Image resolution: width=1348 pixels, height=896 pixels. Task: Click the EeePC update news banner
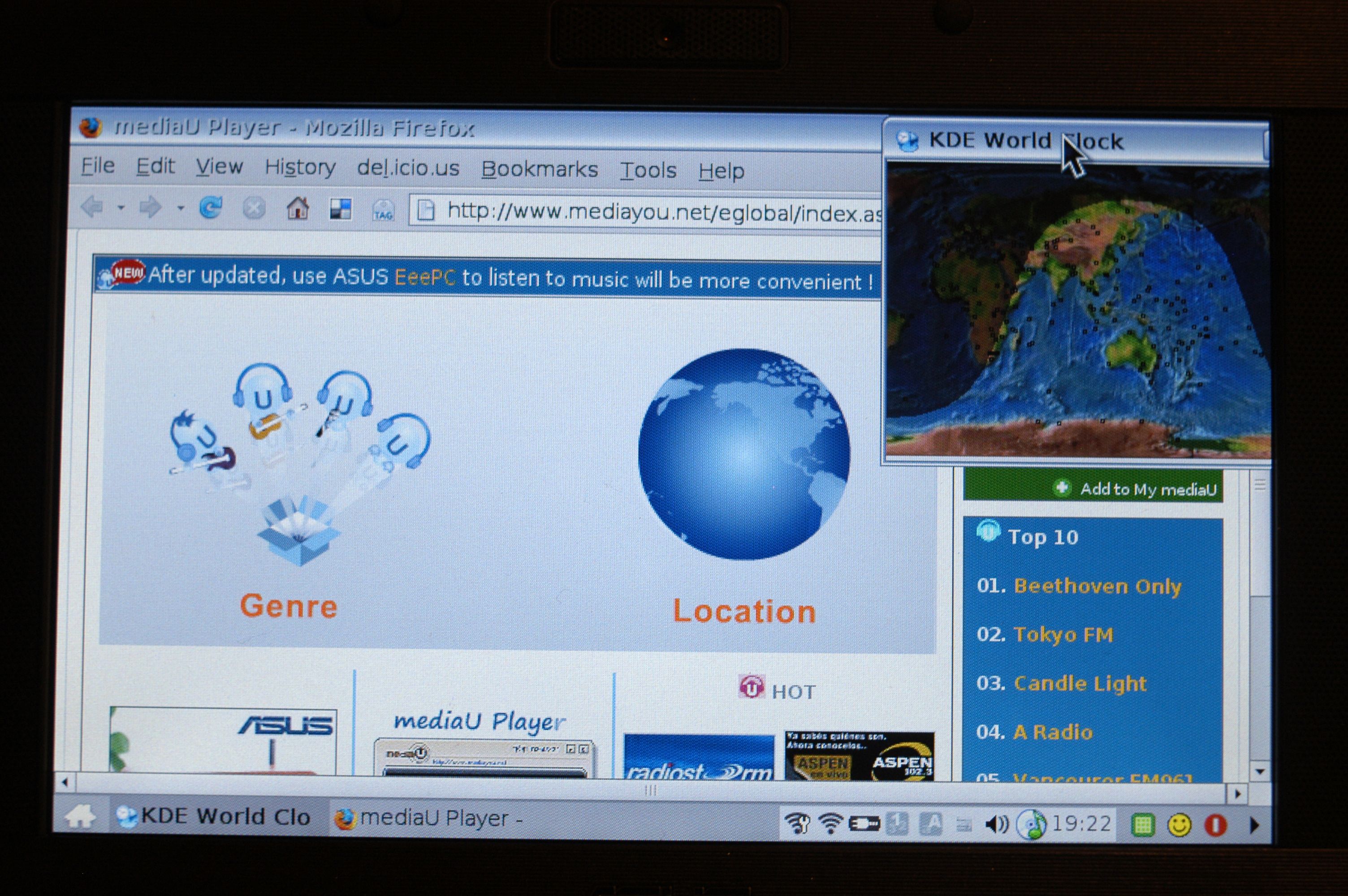click(488, 277)
